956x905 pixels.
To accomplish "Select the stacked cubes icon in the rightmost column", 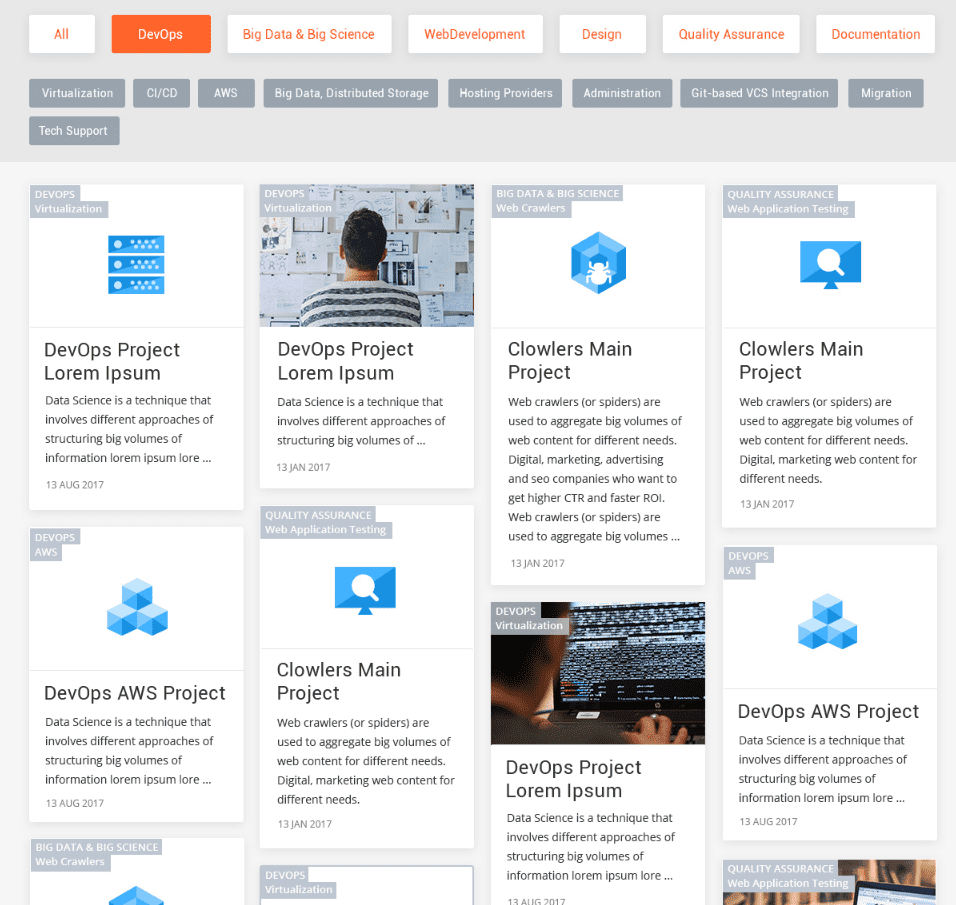I will coord(827,621).
